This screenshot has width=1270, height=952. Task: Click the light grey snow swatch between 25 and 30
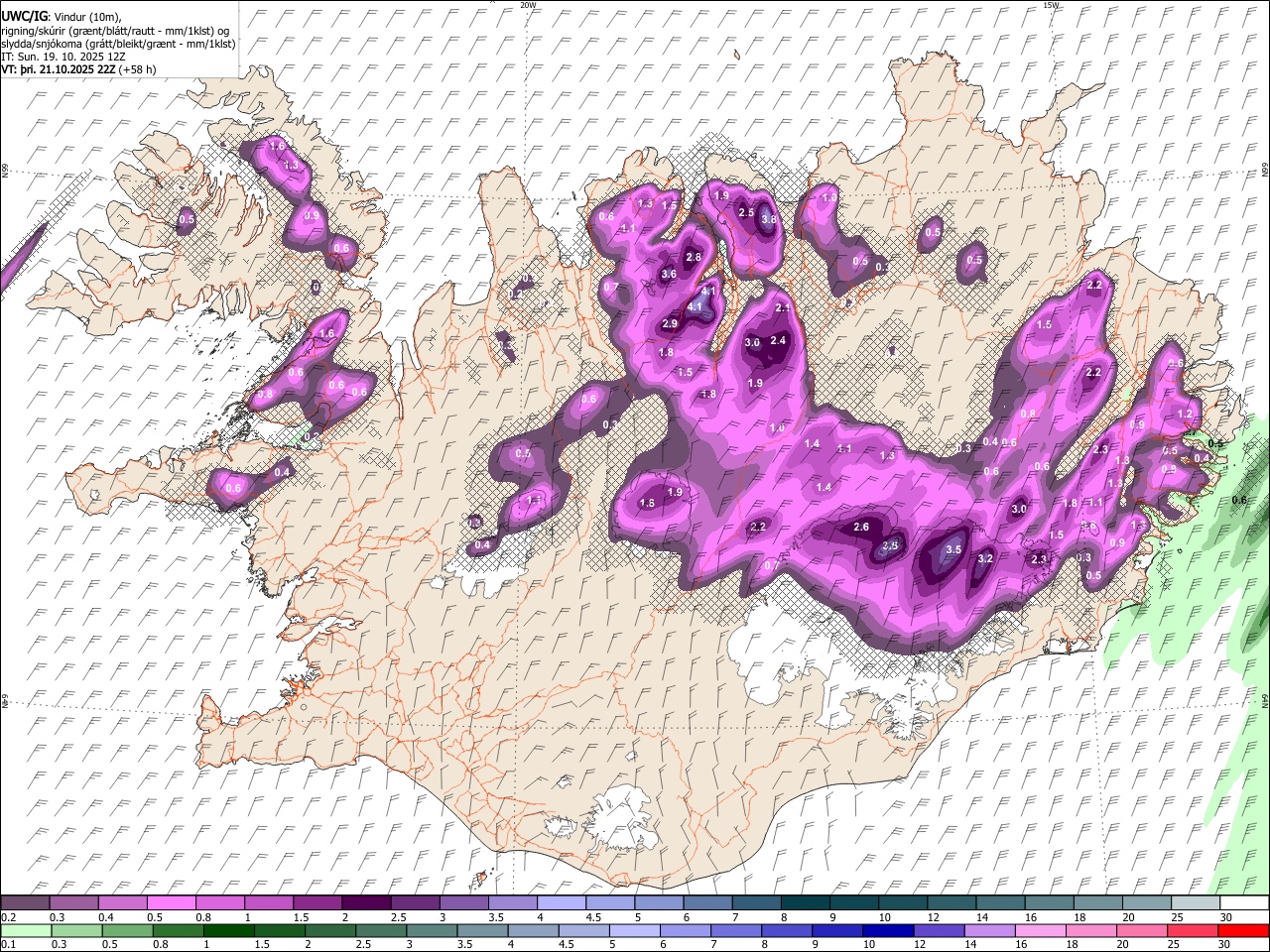1195,903
